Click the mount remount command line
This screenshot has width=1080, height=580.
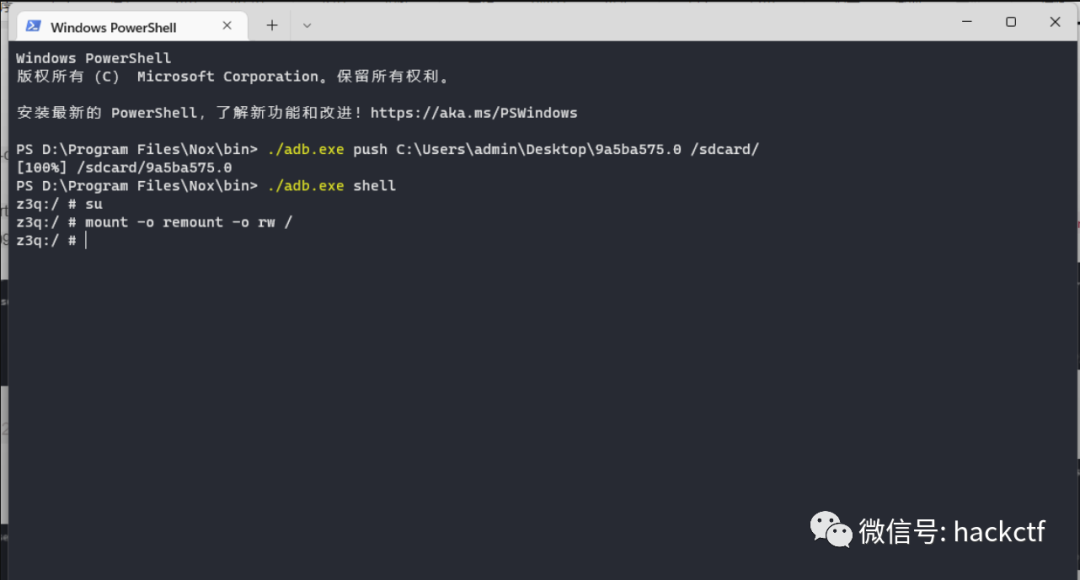tap(188, 222)
